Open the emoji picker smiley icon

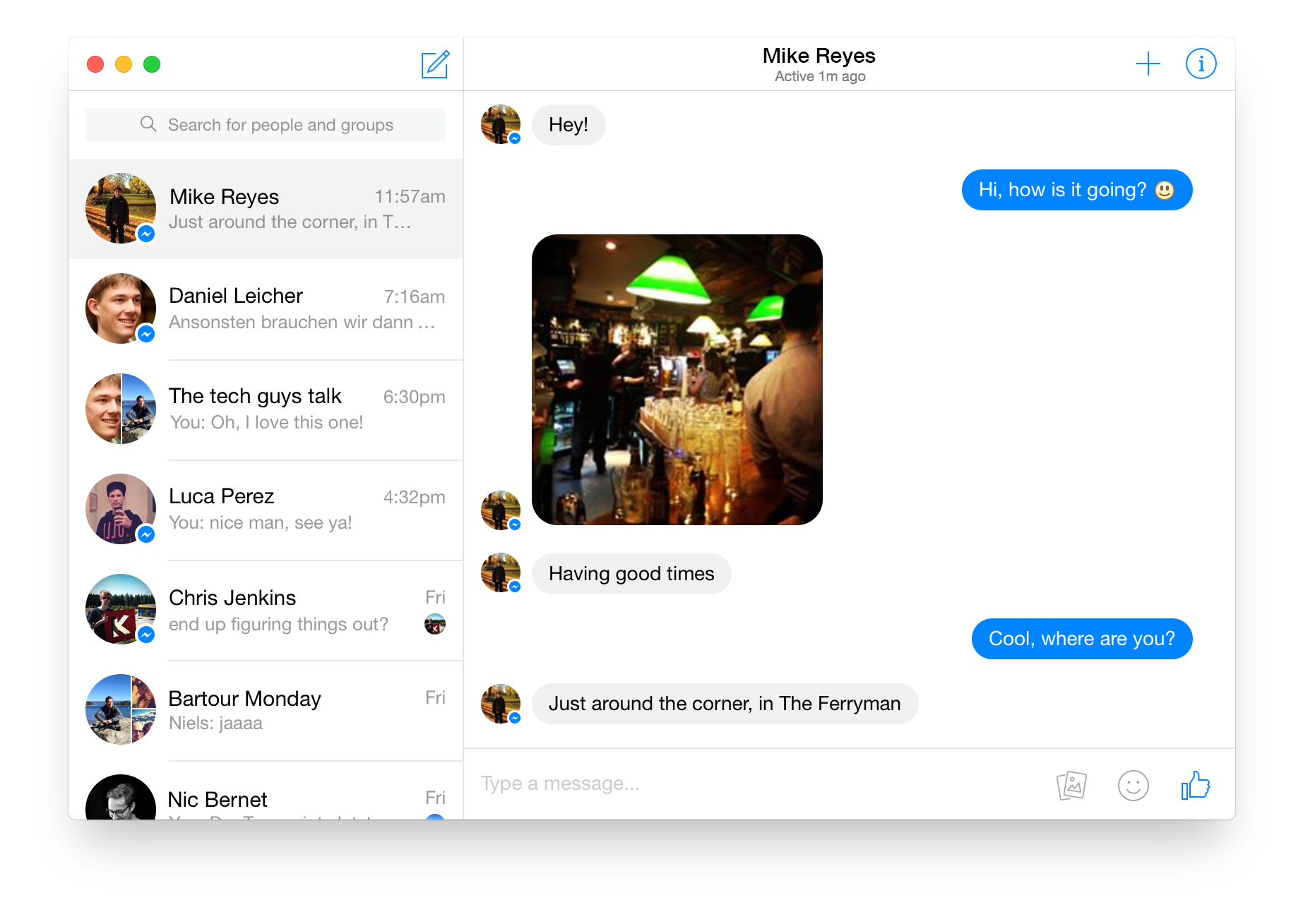click(1133, 785)
